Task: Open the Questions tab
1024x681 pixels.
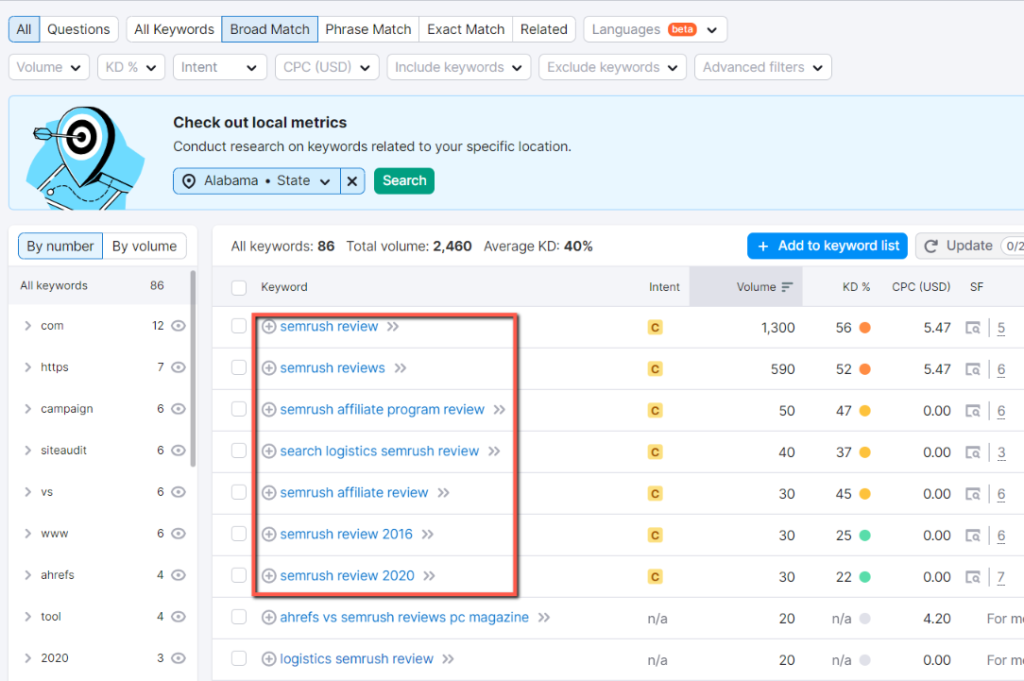Action: click(79, 29)
